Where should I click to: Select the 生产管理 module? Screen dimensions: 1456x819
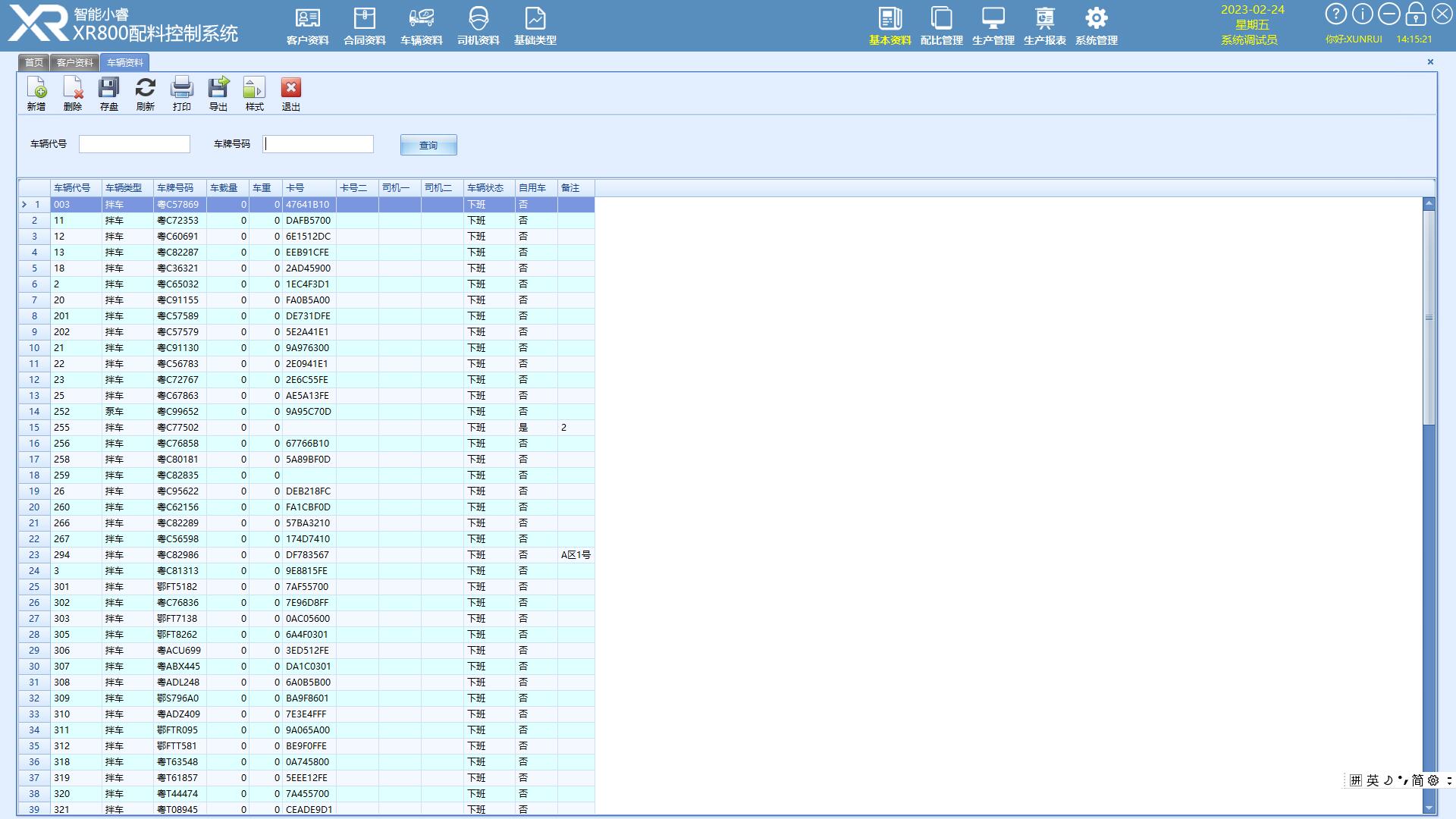(993, 26)
